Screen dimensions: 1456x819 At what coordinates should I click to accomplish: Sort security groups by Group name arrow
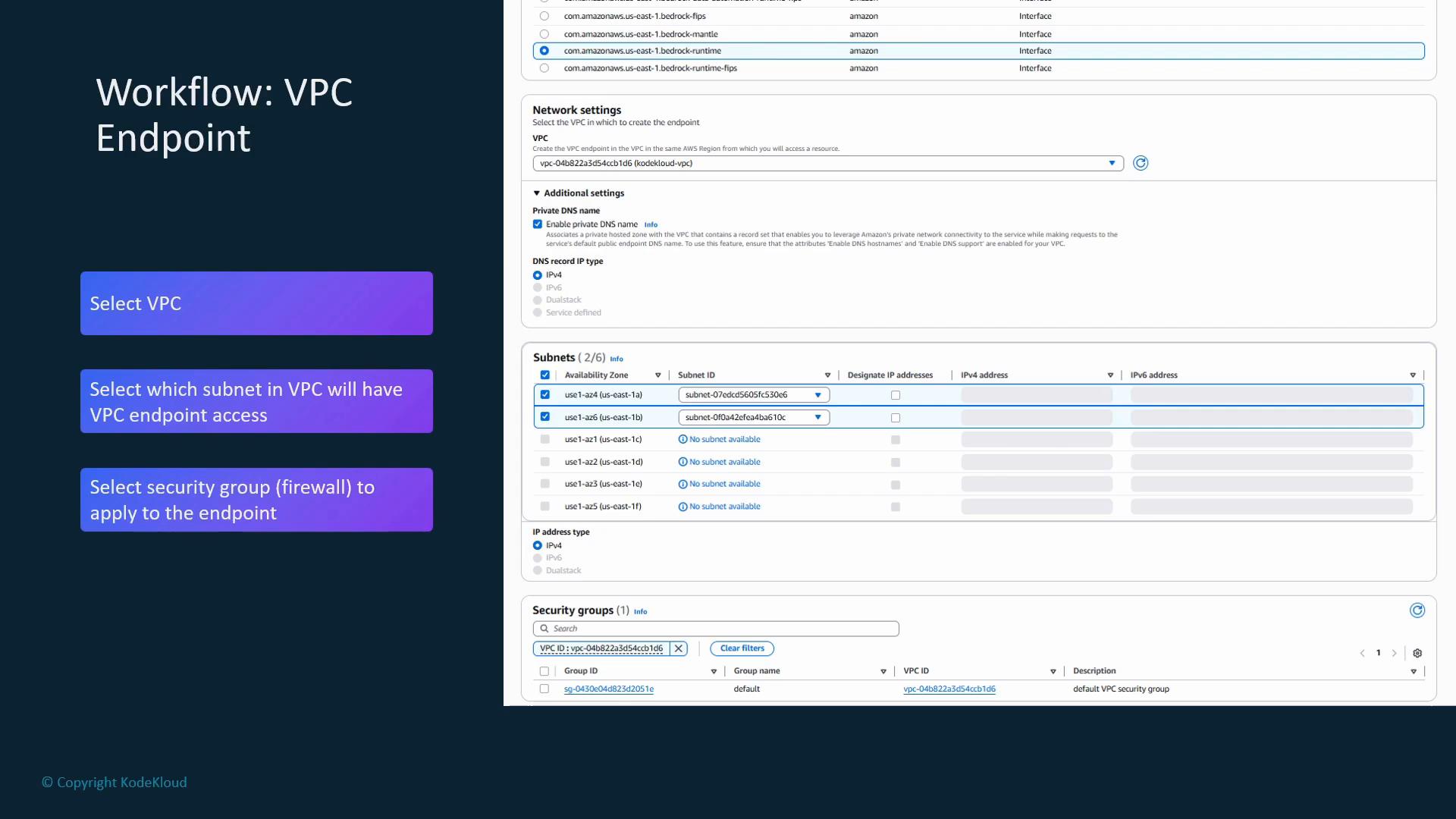click(883, 671)
